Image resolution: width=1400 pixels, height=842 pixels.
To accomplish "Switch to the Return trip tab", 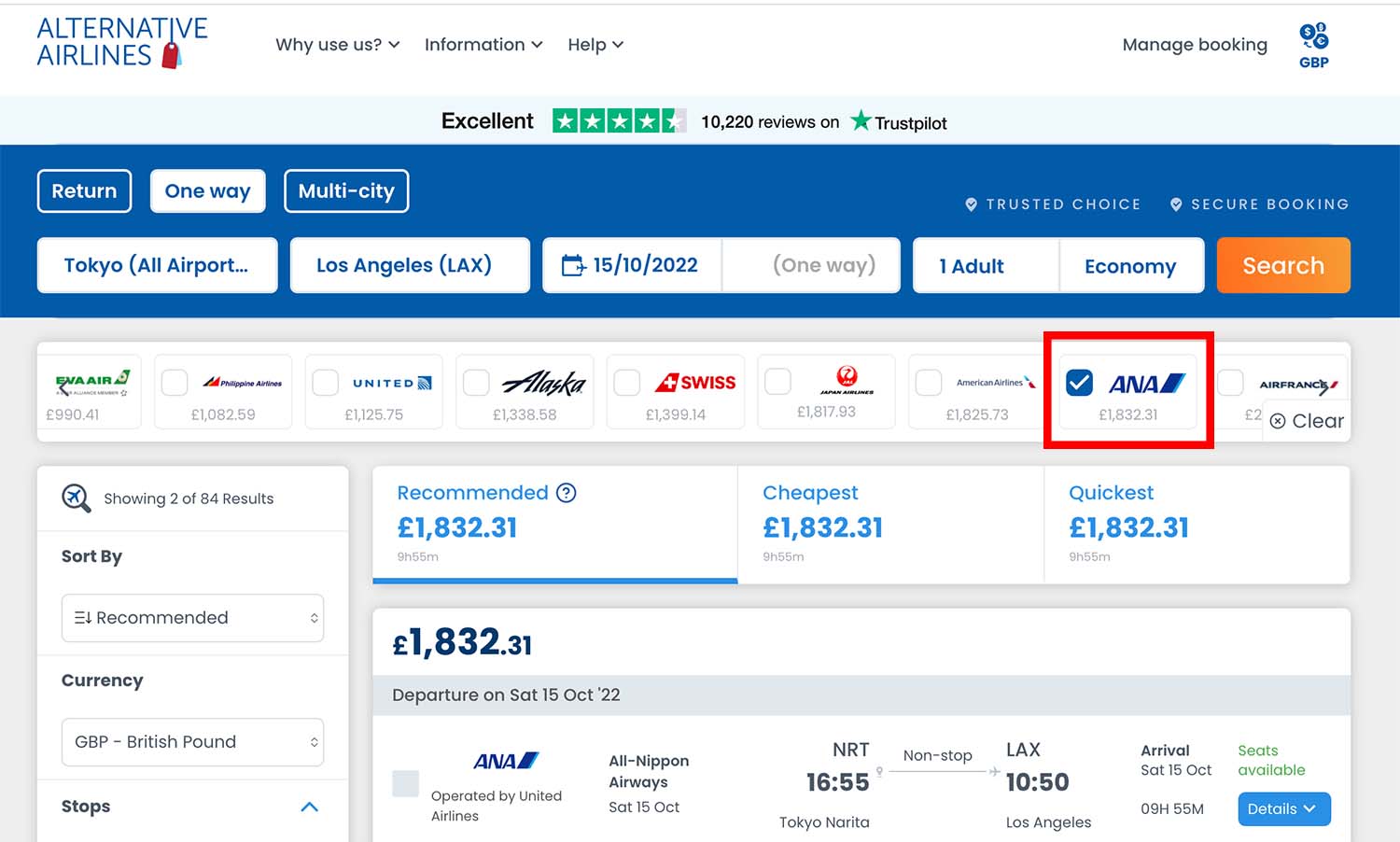I will click(x=84, y=191).
